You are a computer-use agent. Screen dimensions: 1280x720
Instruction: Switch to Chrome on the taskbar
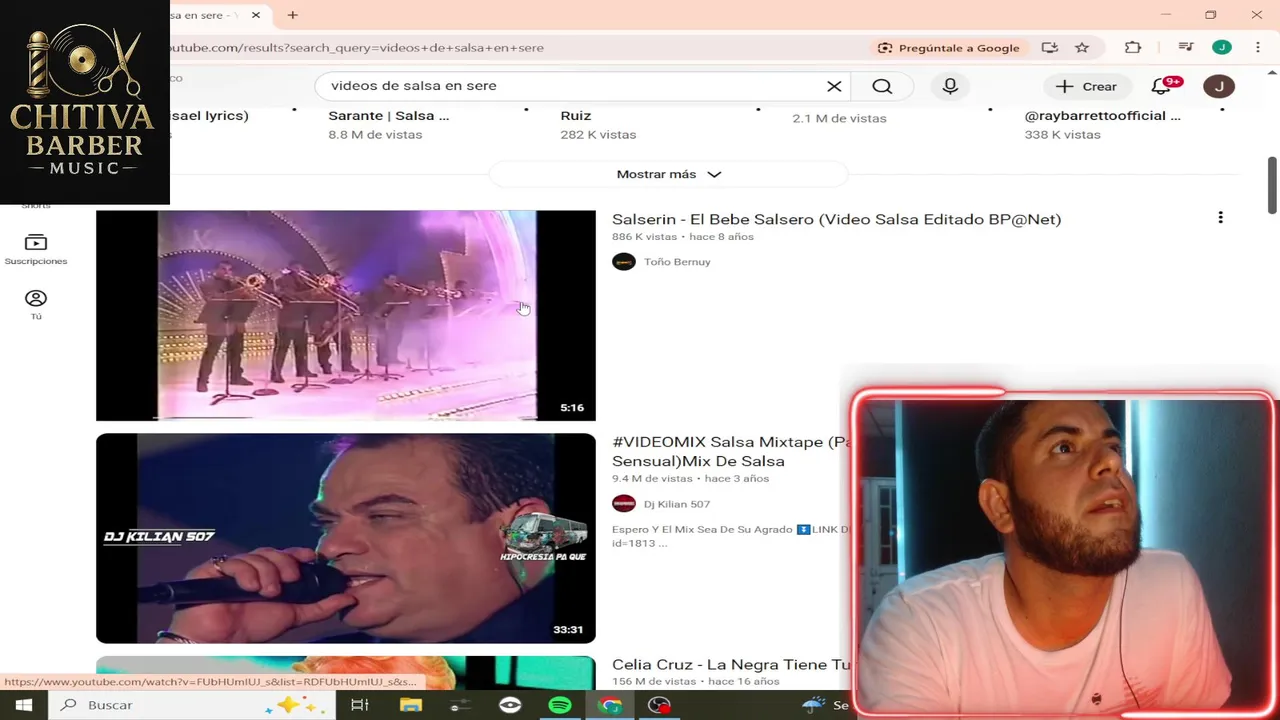pos(610,705)
